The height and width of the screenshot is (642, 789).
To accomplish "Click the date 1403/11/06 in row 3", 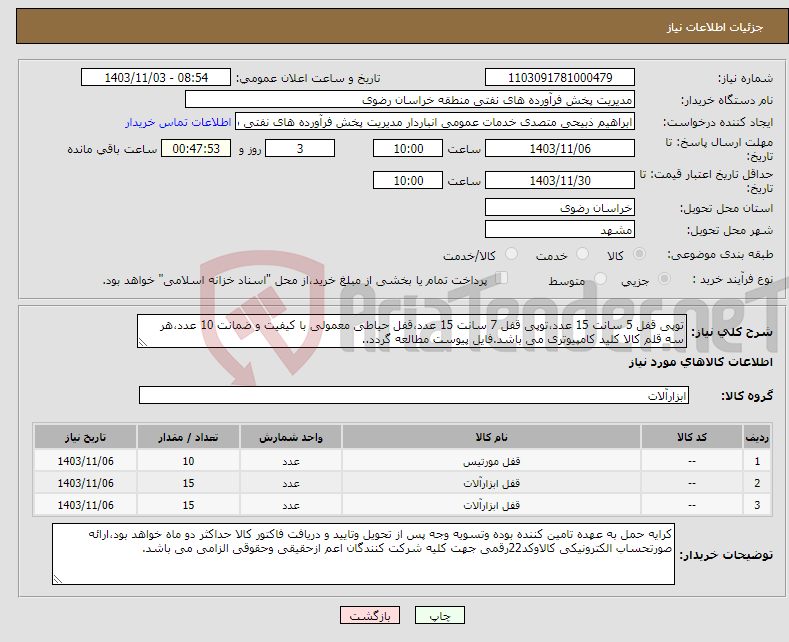I will click(x=86, y=505).
